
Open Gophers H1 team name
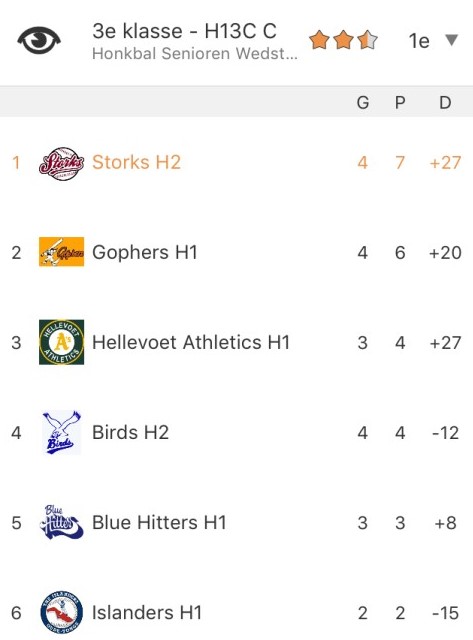pos(145,253)
